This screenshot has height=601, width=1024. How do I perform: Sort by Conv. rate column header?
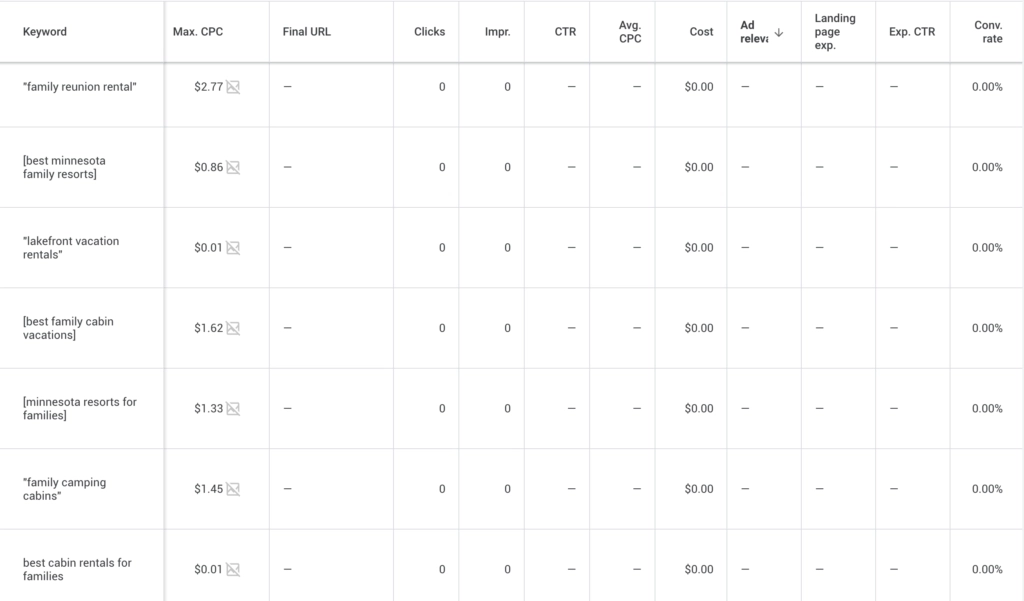(988, 32)
